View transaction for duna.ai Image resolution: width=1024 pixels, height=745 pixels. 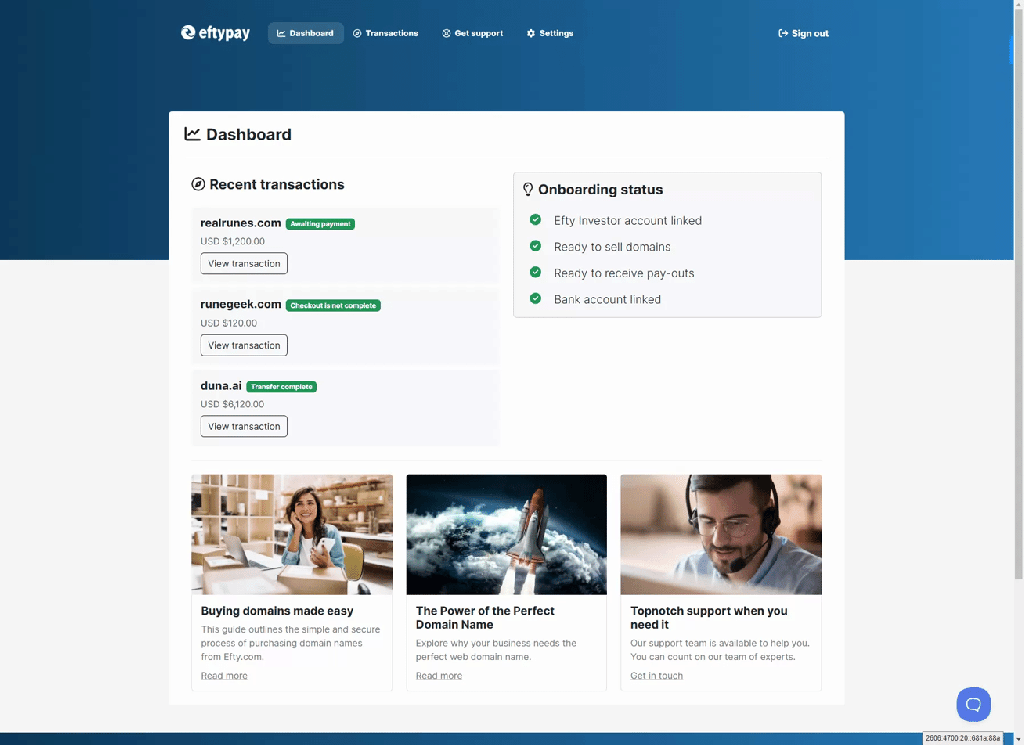(244, 426)
